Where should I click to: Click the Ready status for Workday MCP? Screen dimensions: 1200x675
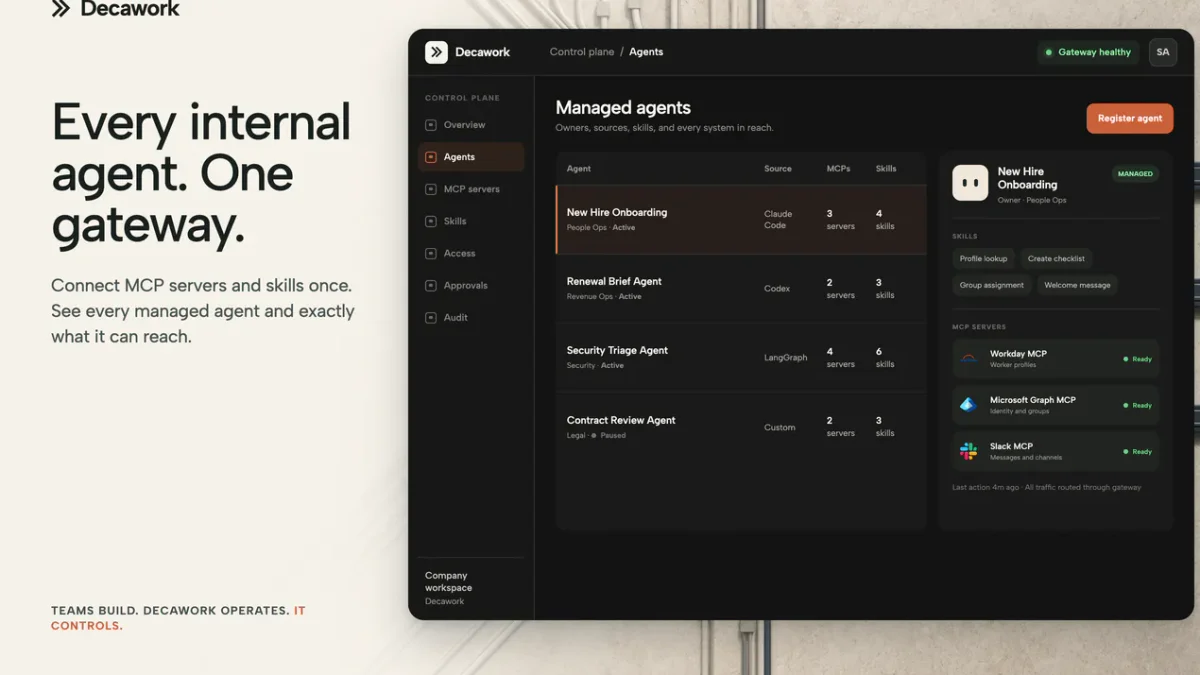pyautogui.click(x=1138, y=359)
